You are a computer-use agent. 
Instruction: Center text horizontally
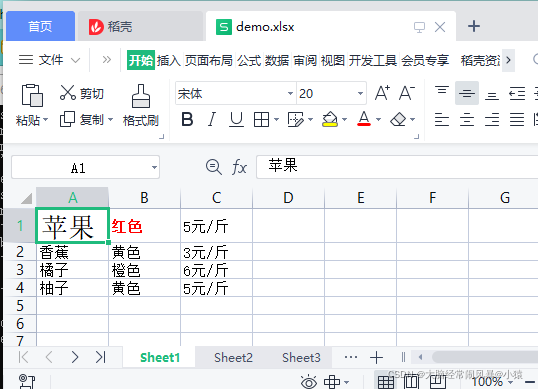pyautogui.click(x=467, y=120)
